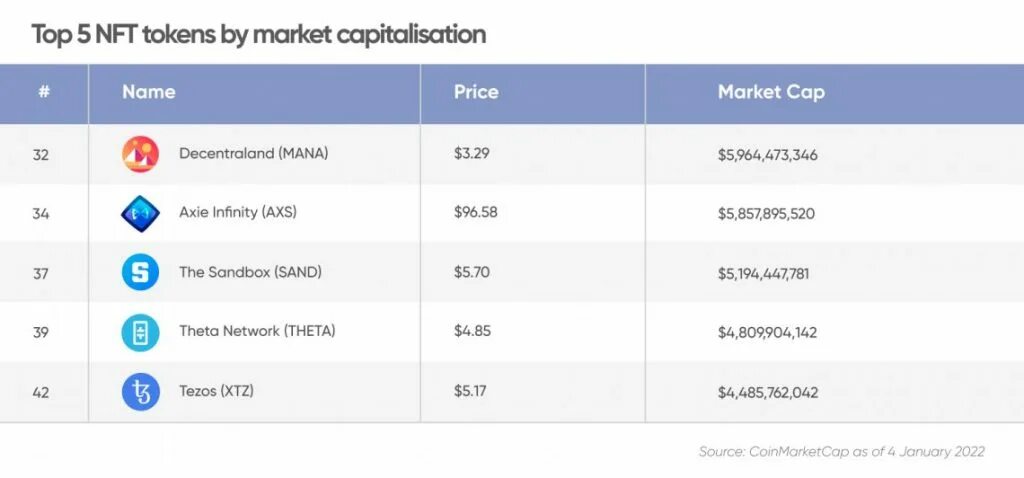Click the $5,964,473,346 market cap value
Screen dimensions: 1024x478
[x=767, y=154]
